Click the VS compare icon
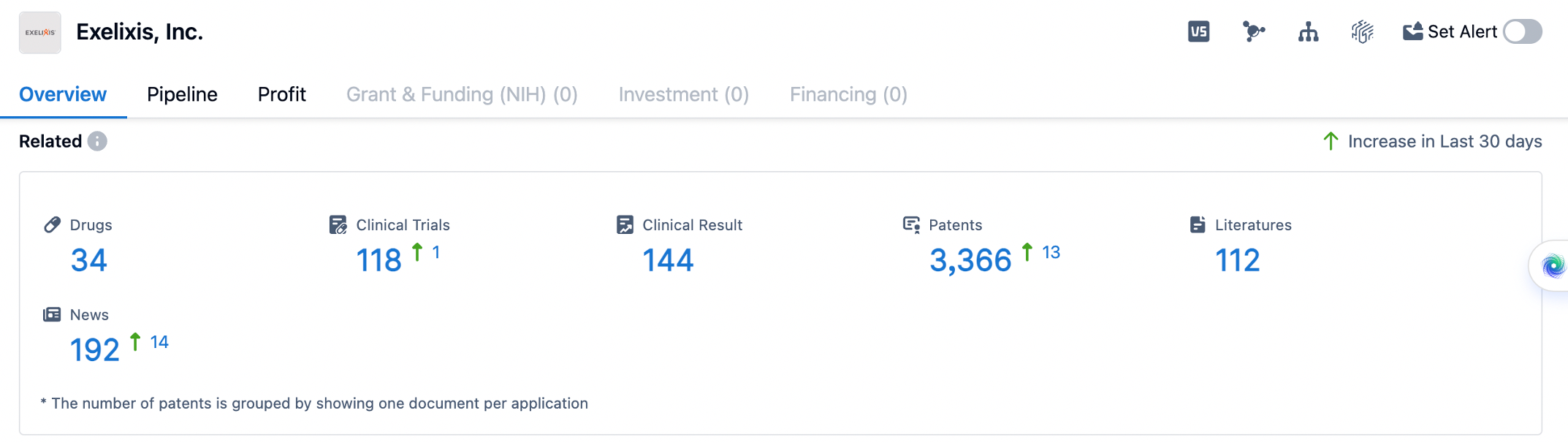The image size is (1568, 443). click(x=1198, y=31)
